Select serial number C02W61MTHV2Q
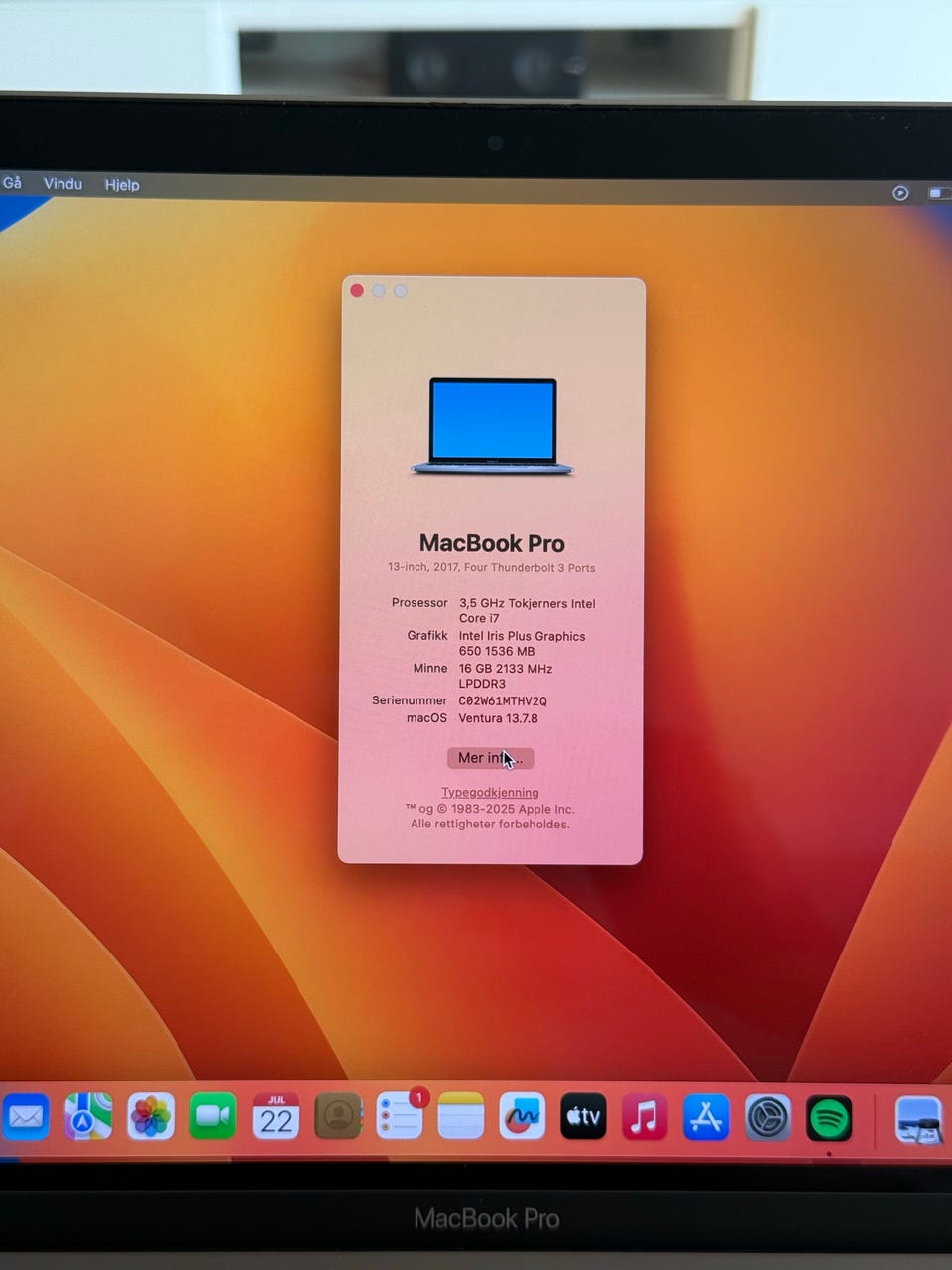 [503, 700]
